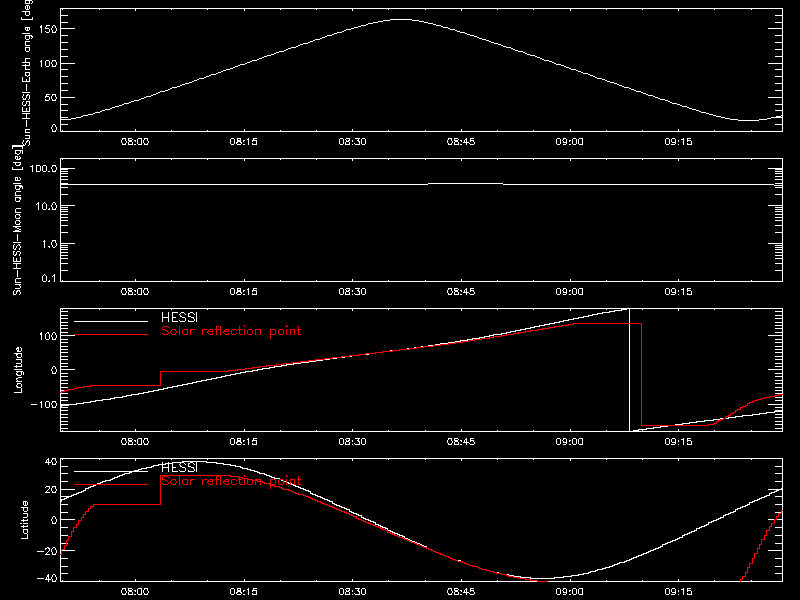Image resolution: width=800 pixels, height=600 pixels.
Task: Click the 100 tick on Earth angle plot
Action: pos(48,63)
